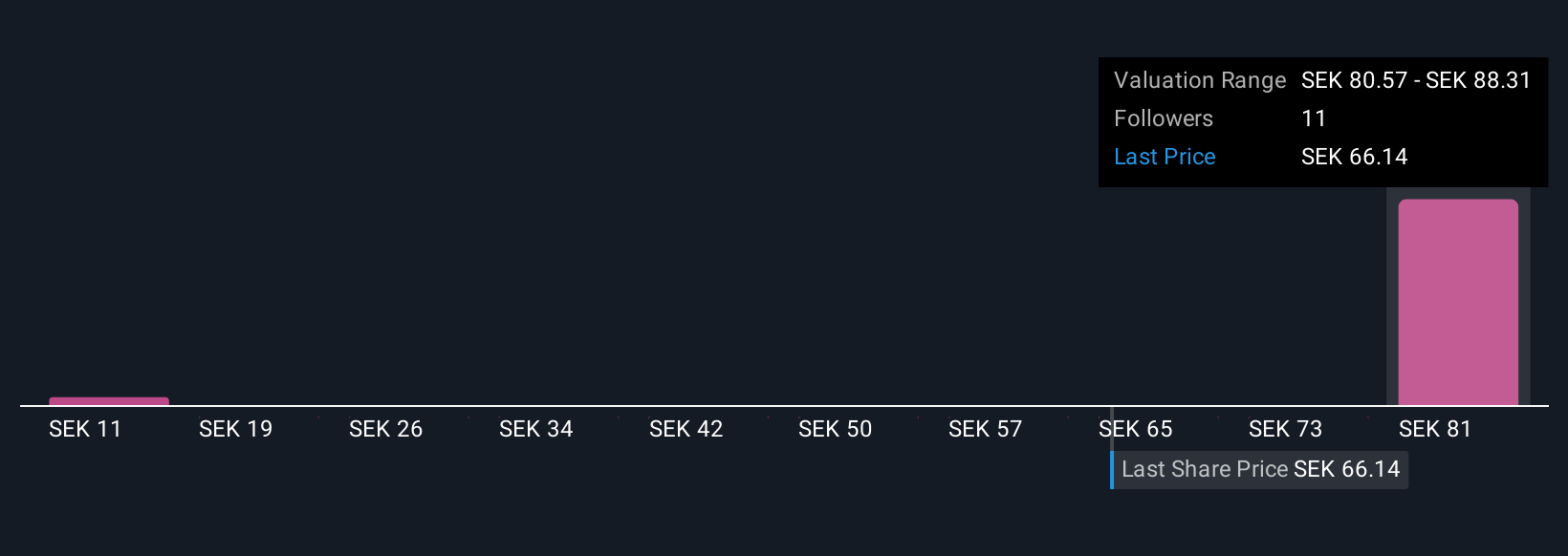This screenshot has height=556, width=1568.
Task: Open the Last Price link in tooltip
Action: tap(1165, 157)
